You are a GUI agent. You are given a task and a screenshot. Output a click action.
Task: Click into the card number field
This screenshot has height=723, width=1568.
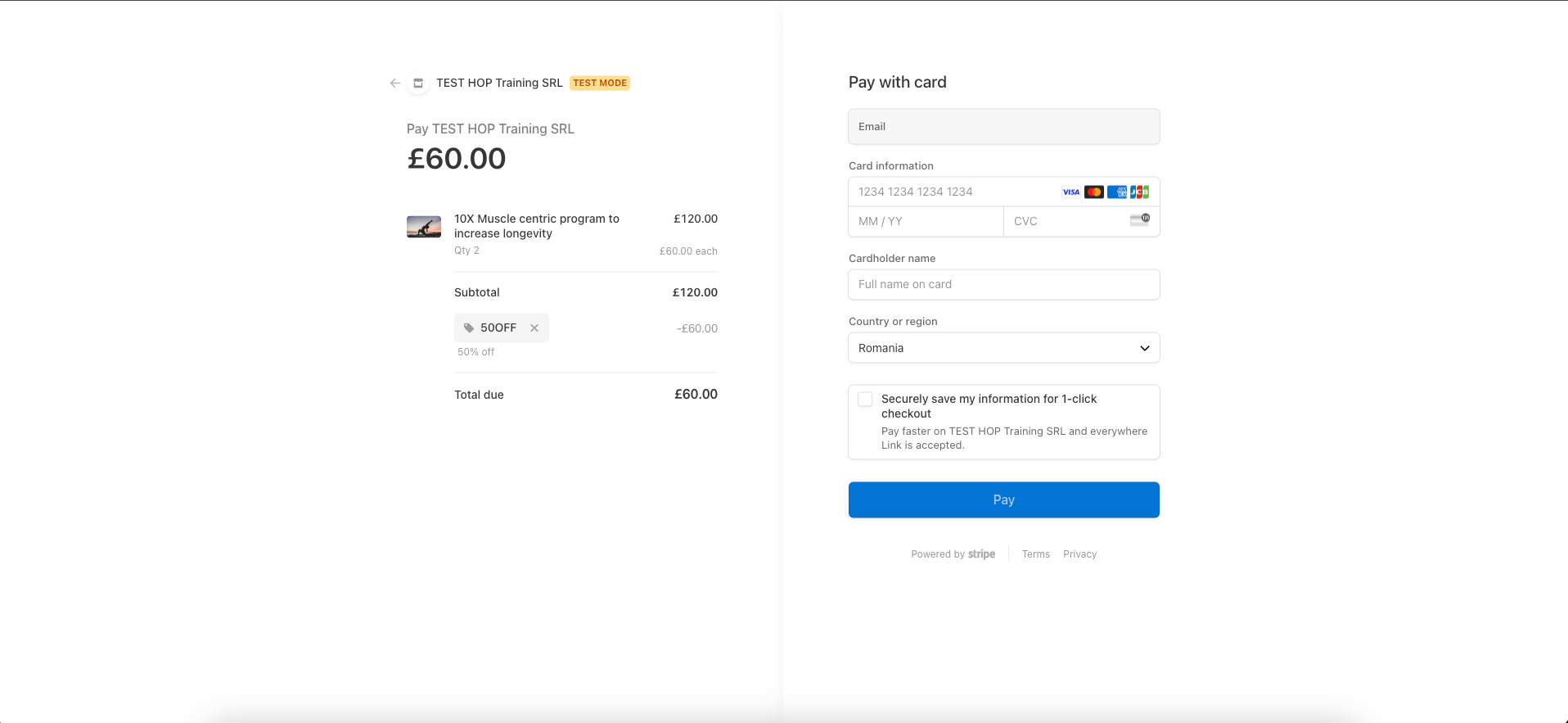(x=949, y=192)
